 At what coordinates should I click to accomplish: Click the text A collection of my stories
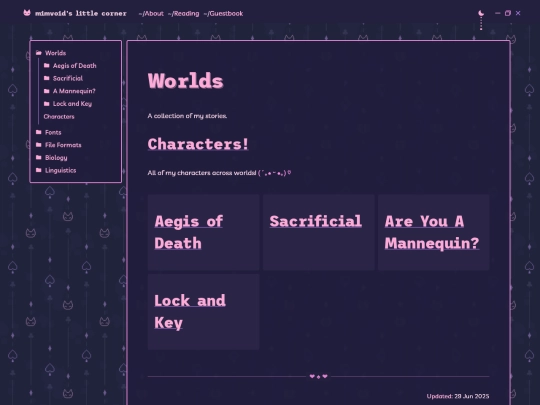[187, 116]
